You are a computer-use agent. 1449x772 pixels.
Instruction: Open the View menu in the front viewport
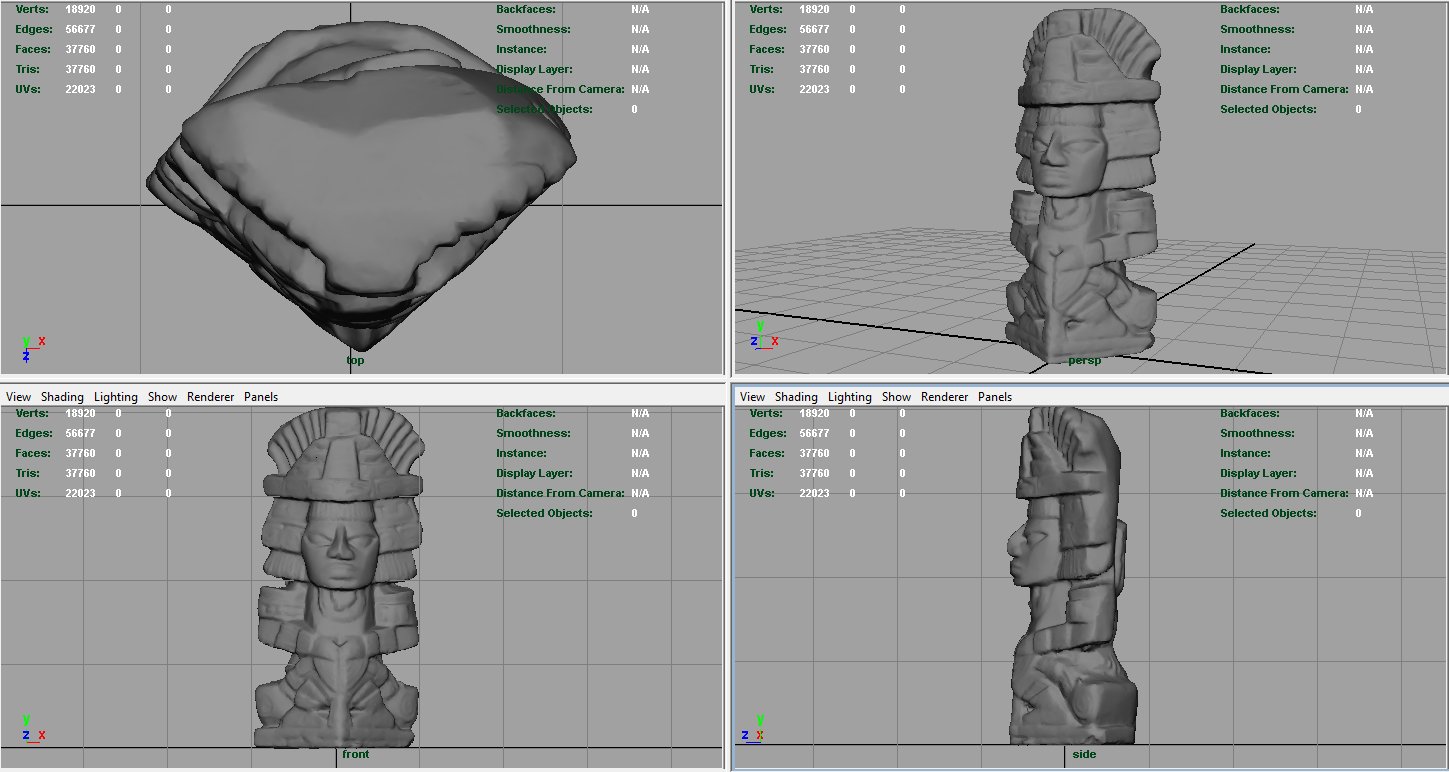[x=18, y=397]
